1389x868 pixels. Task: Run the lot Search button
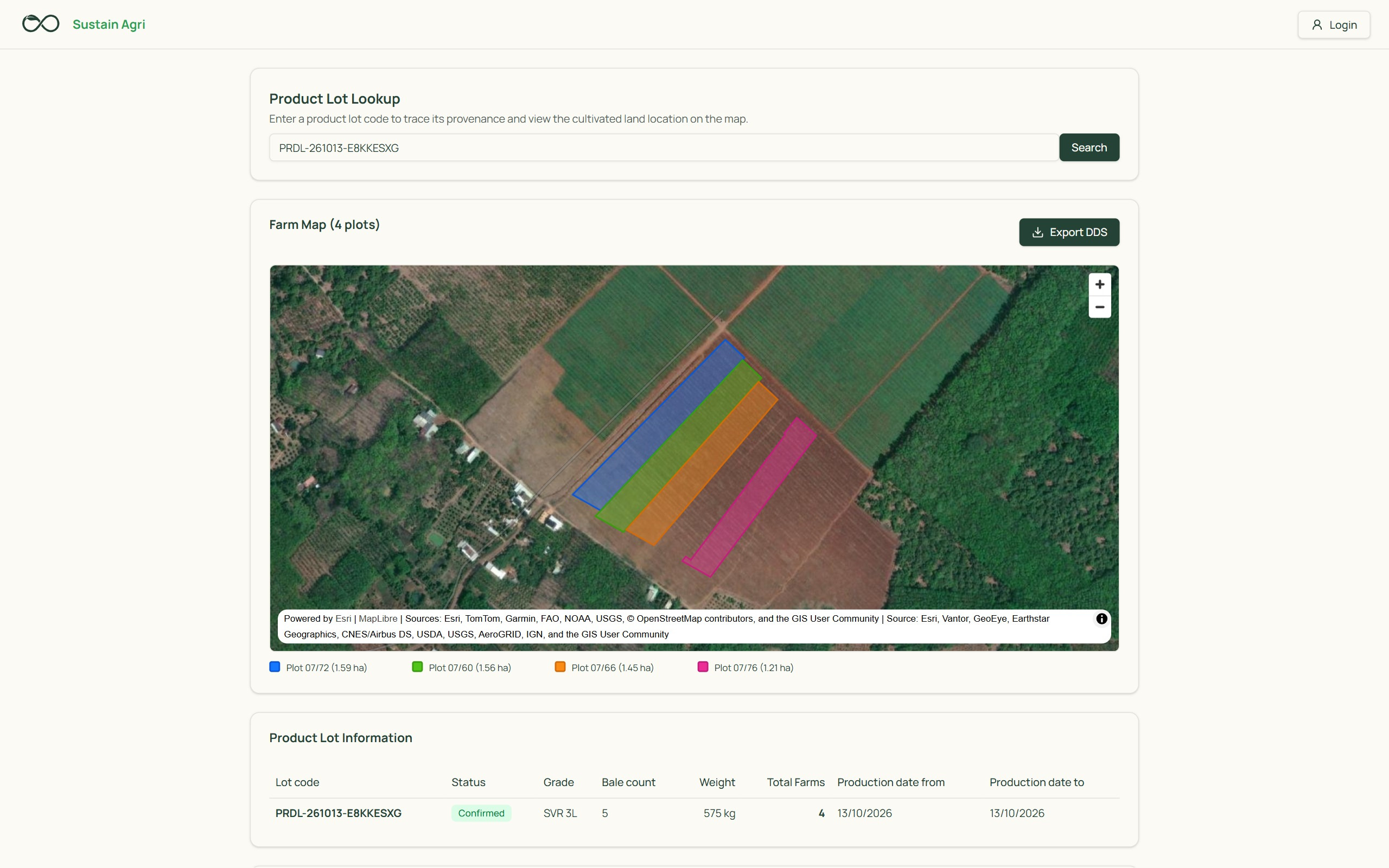click(x=1089, y=148)
